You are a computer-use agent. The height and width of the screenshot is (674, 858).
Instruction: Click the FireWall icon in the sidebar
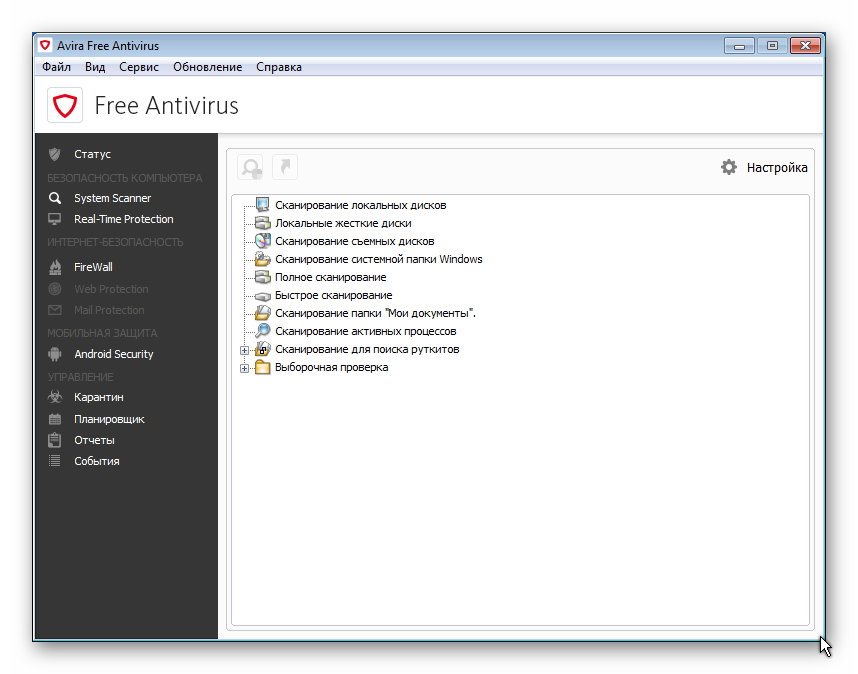55,267
